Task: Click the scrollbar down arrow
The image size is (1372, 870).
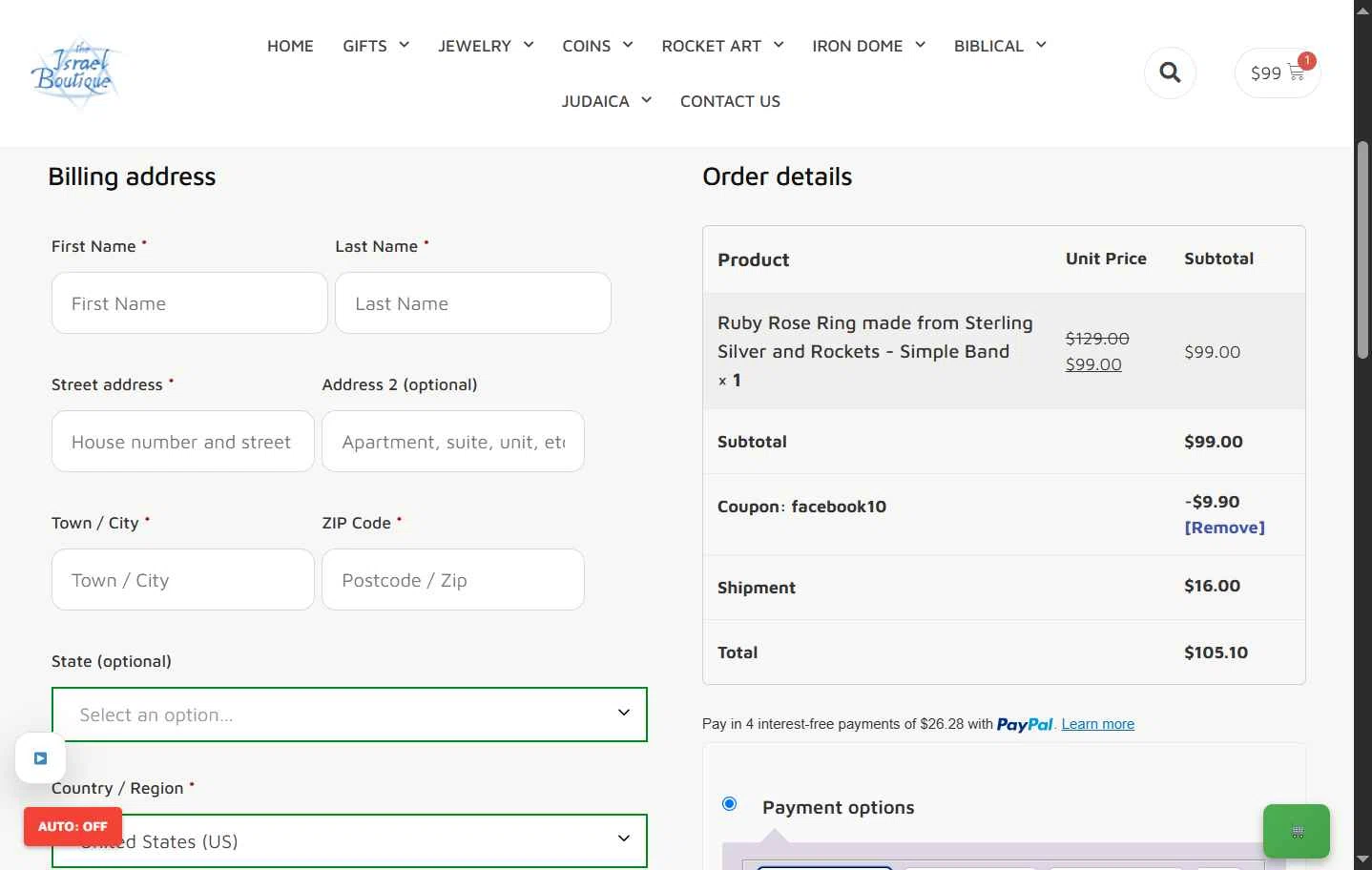Action: pyautogui.click(x=1362, y=860)
